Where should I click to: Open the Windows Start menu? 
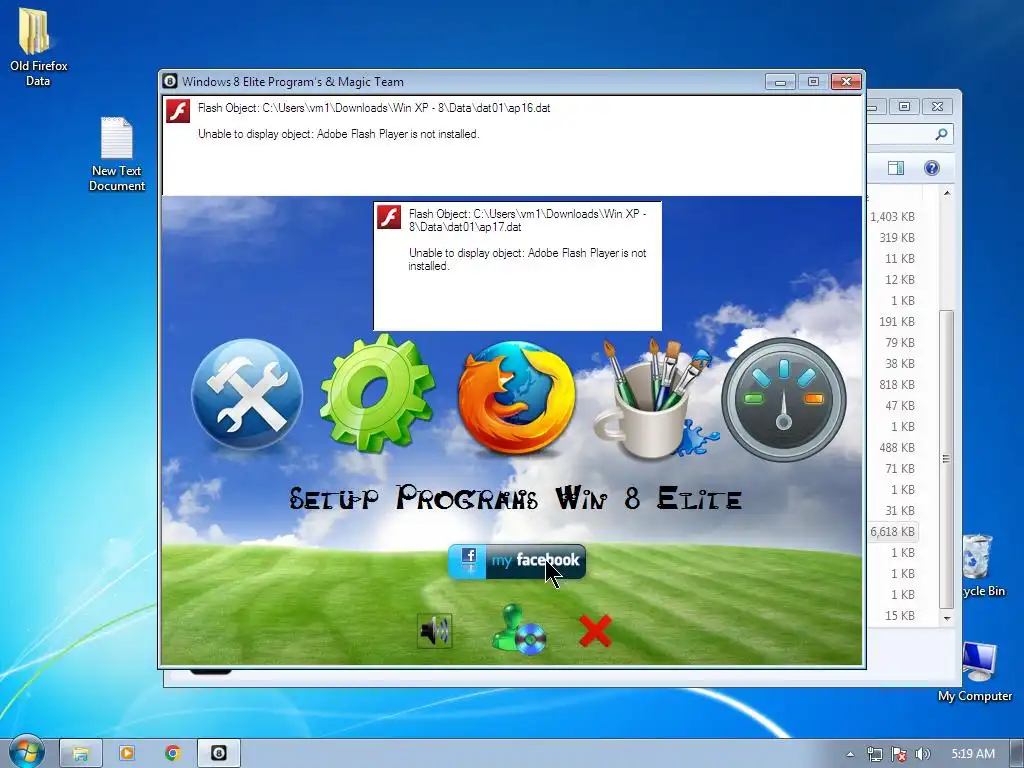tap(26, 752)
